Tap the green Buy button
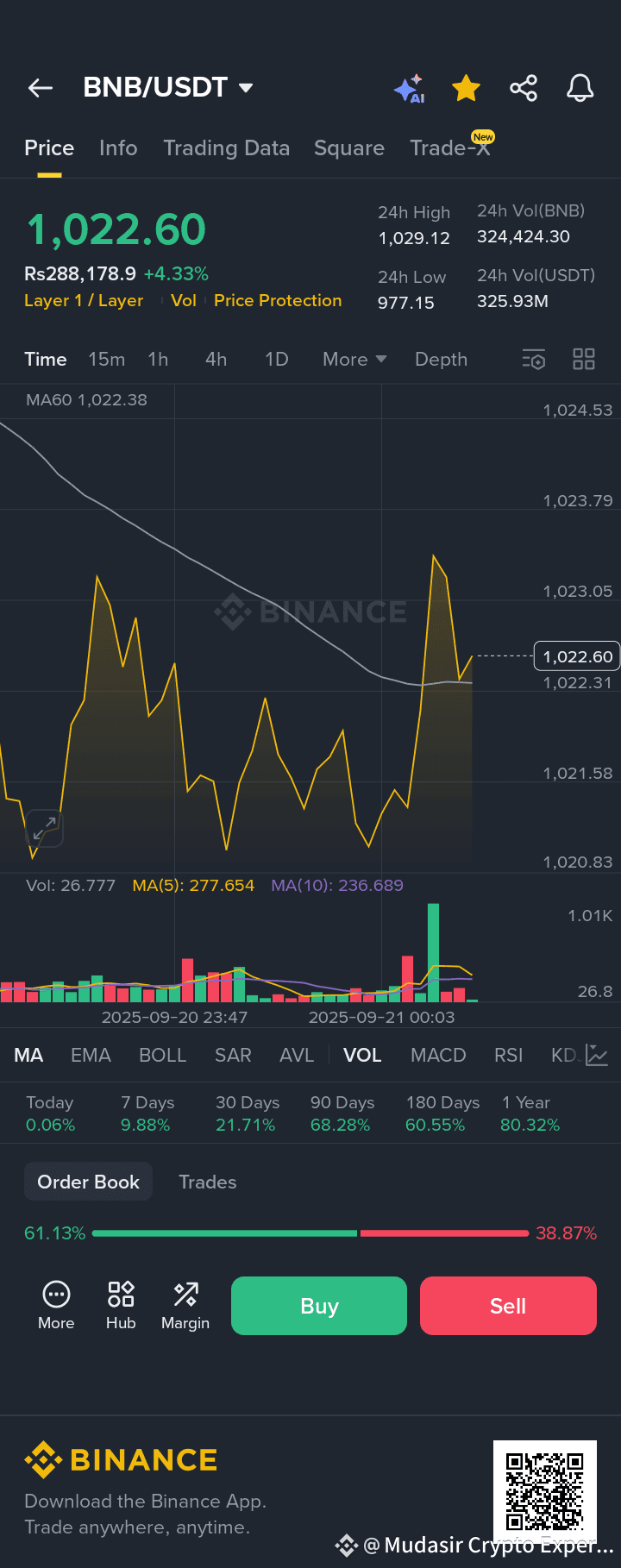The height and width of the screenshot is (1568, 621). [x=319, y=1306]
